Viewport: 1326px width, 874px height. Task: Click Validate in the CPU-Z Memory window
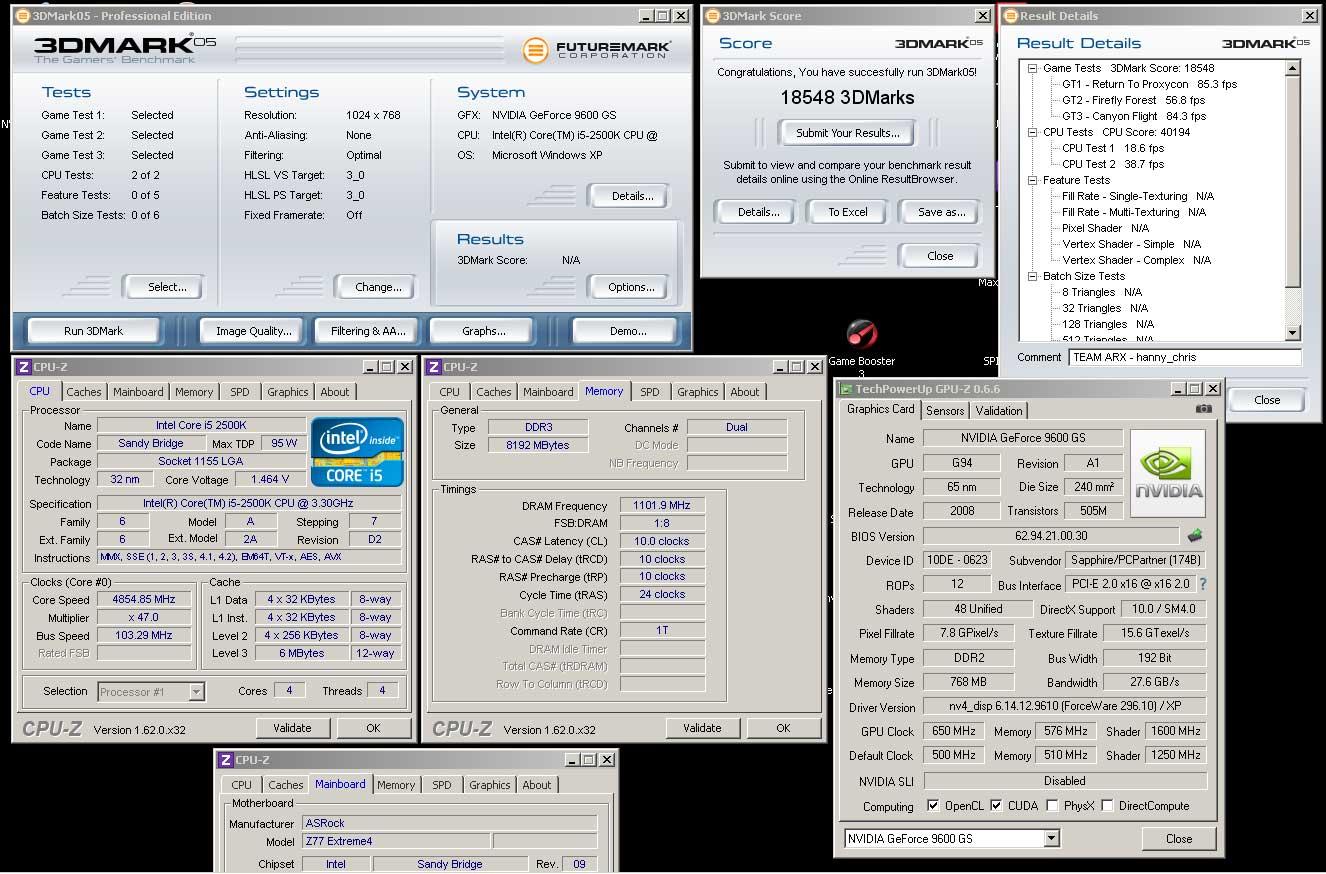[702, 728]
